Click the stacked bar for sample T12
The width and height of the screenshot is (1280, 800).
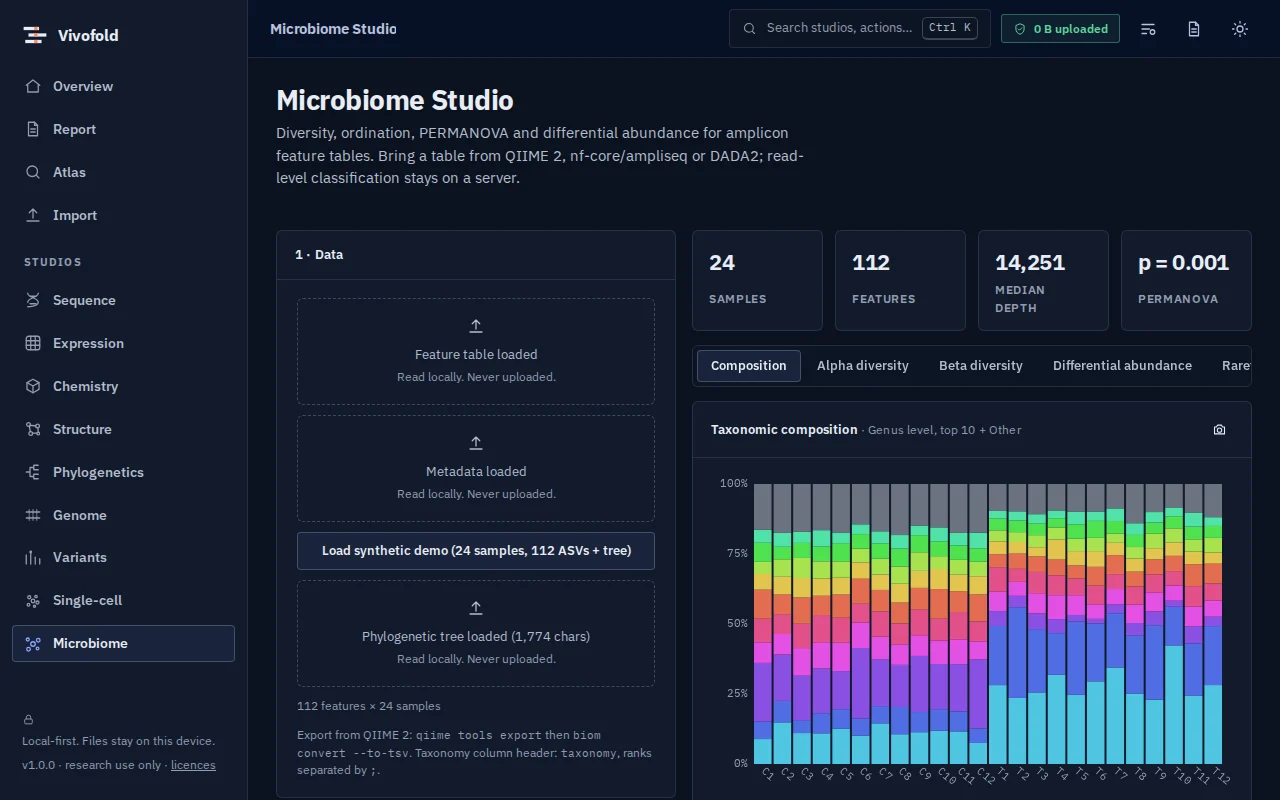(1213, 624)
